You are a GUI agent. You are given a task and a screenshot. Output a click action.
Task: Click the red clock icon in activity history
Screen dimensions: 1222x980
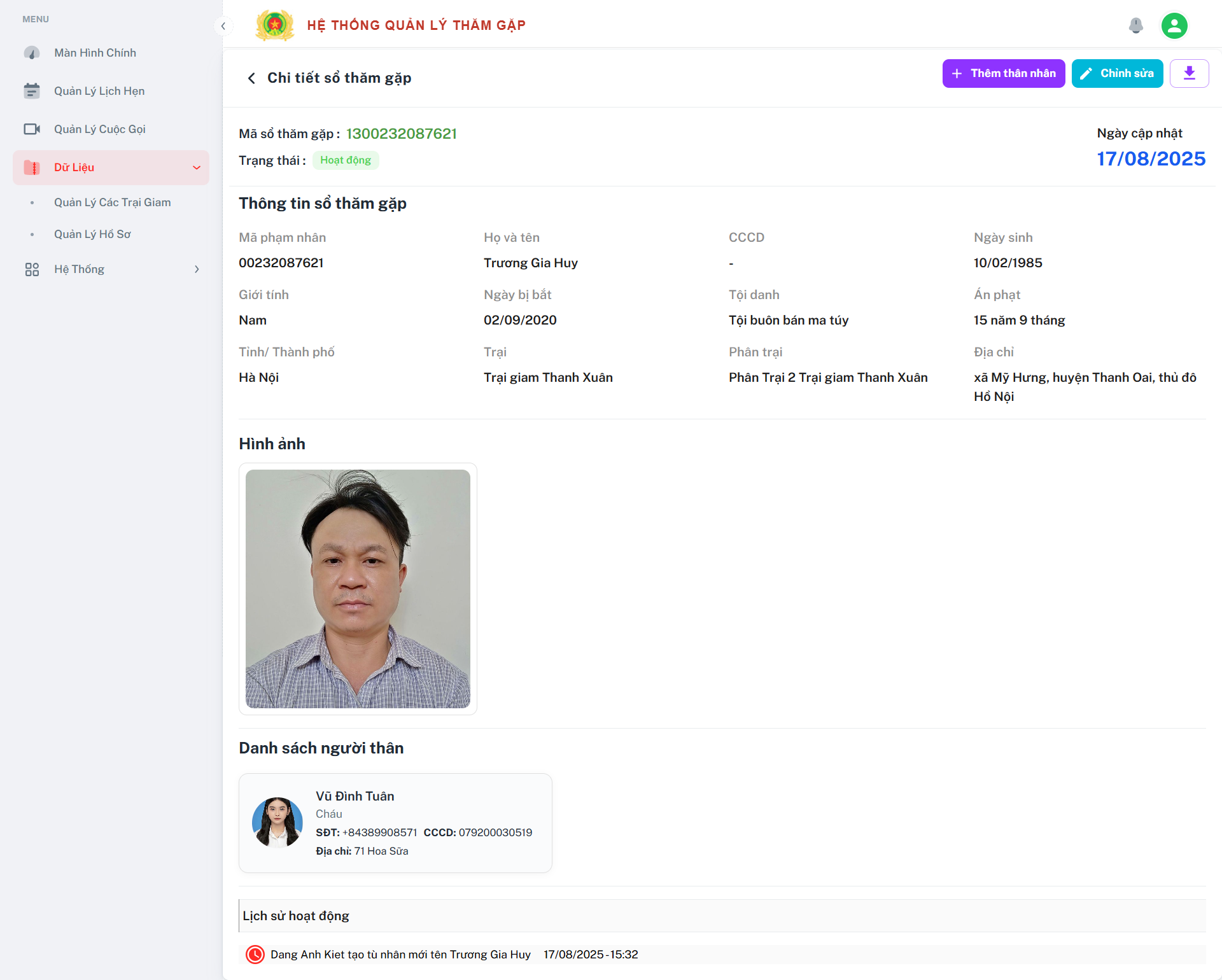click(x=255, y=955)
